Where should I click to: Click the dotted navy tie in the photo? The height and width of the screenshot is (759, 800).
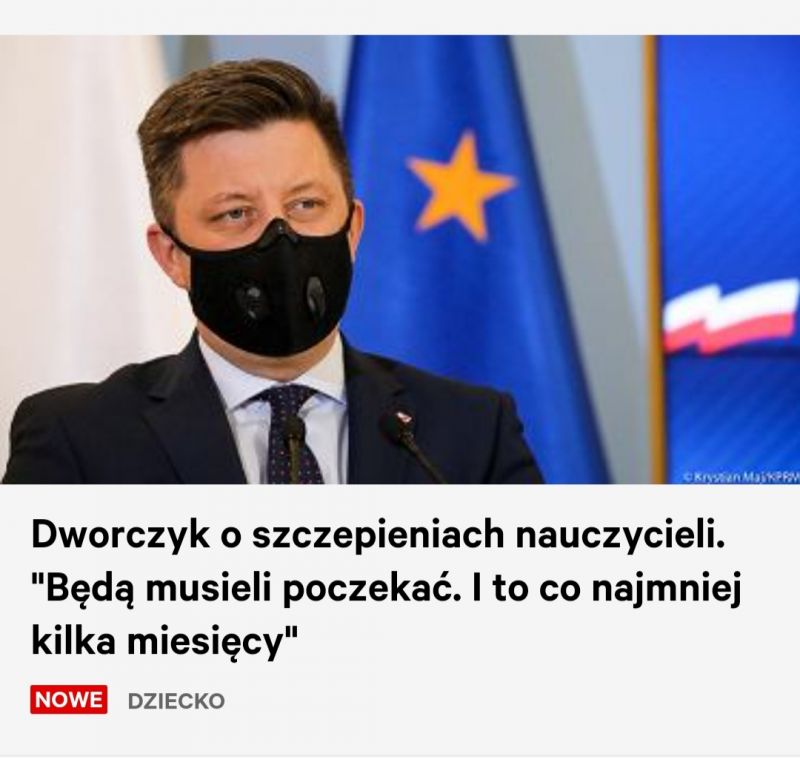click(290, 432)
